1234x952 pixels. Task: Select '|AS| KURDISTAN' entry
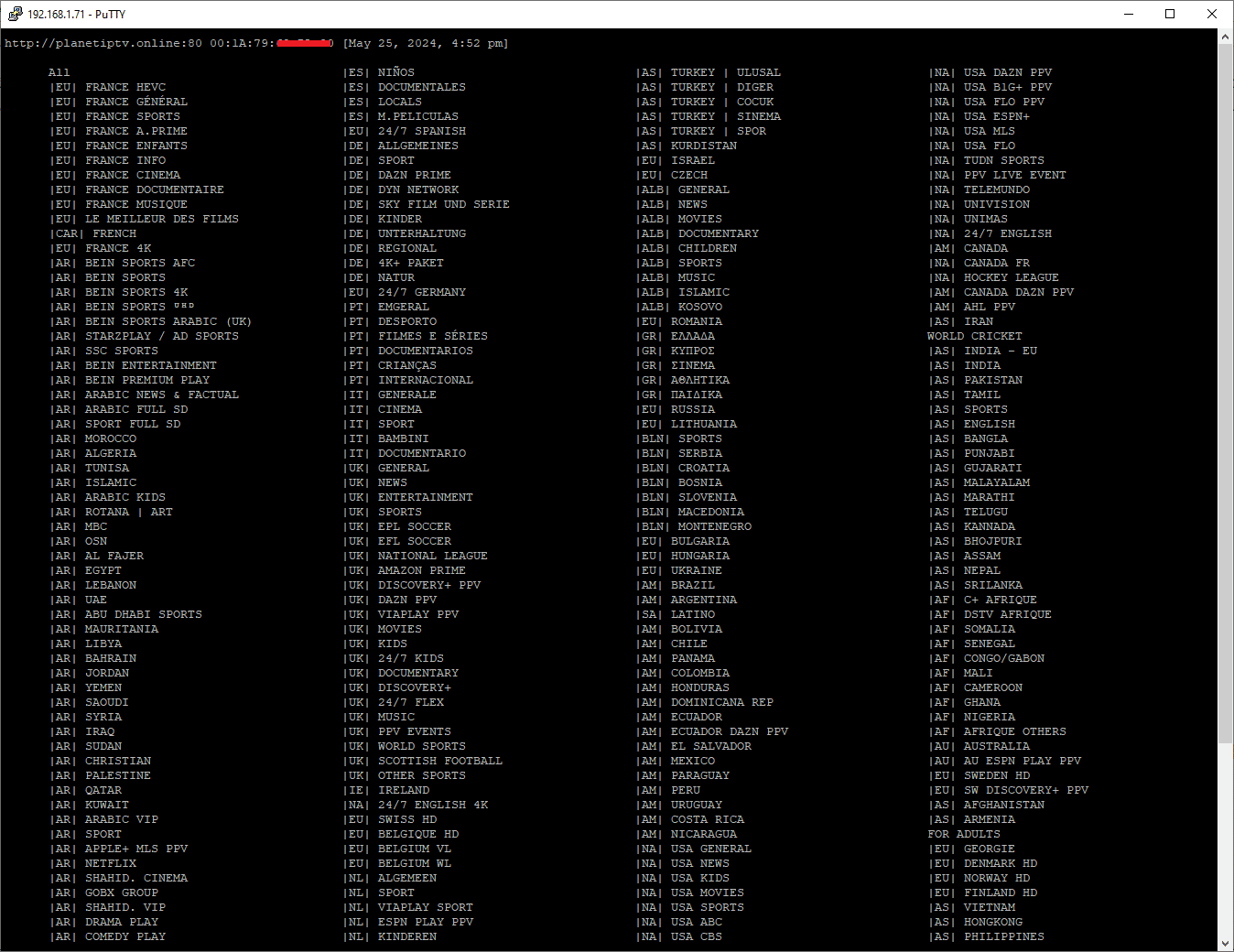point(687,146)
